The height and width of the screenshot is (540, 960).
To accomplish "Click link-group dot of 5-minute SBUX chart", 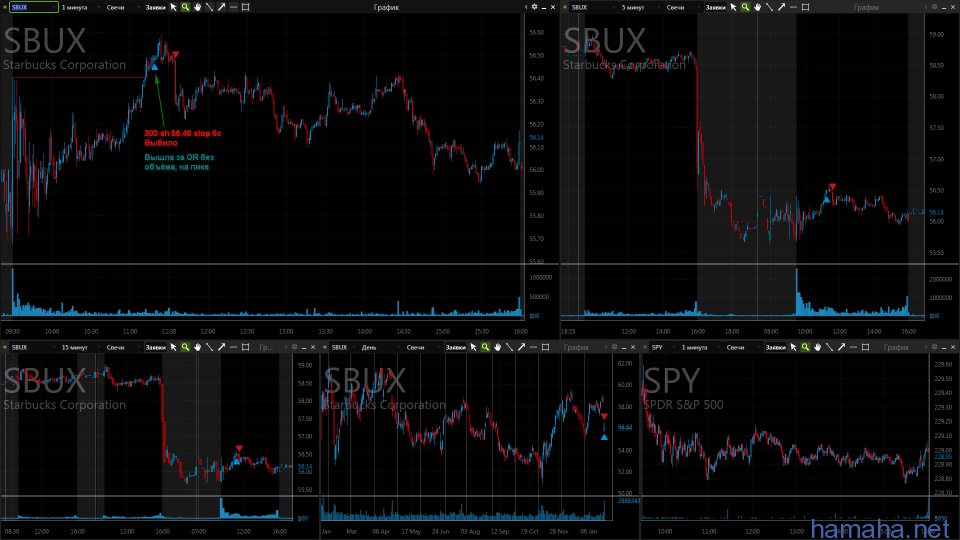I will coord(565,7).
